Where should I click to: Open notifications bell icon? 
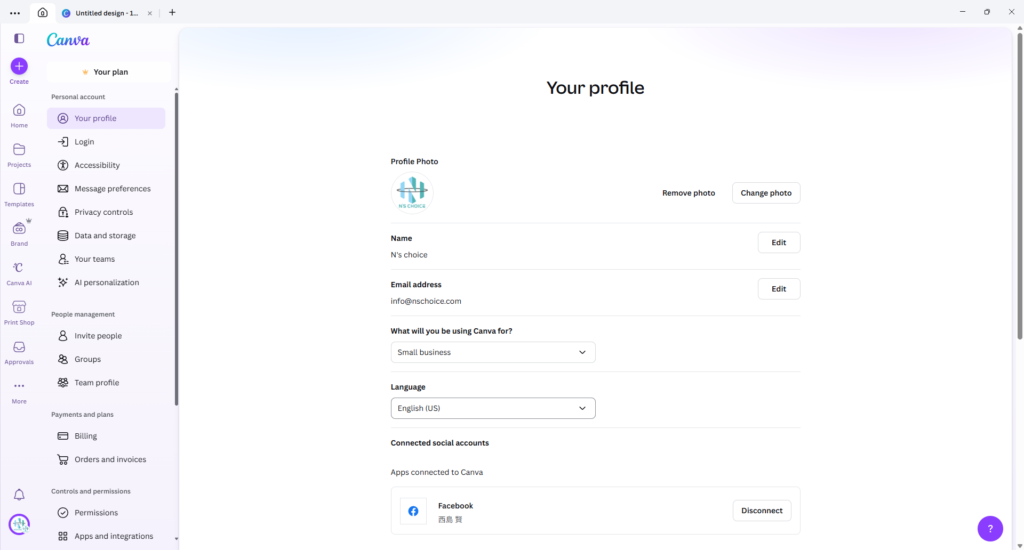pyautogui.click(x=19, y=495)
